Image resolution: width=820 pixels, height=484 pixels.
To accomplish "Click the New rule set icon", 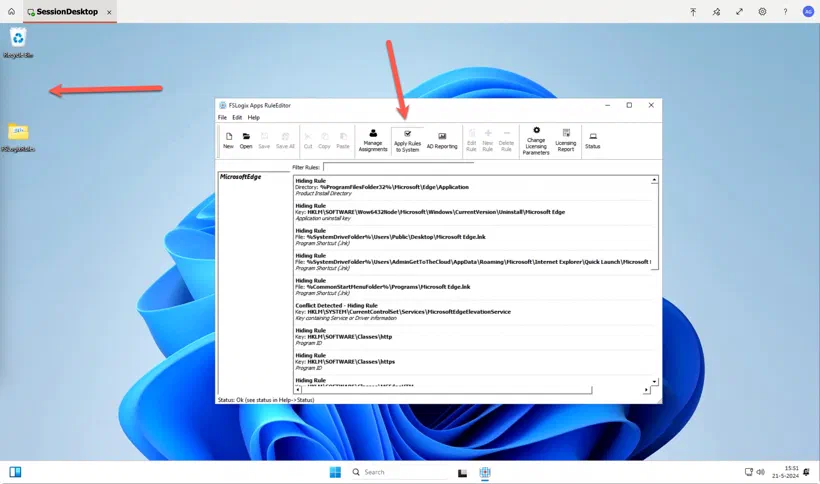I will pyautogui.click(x=229, y=140).
